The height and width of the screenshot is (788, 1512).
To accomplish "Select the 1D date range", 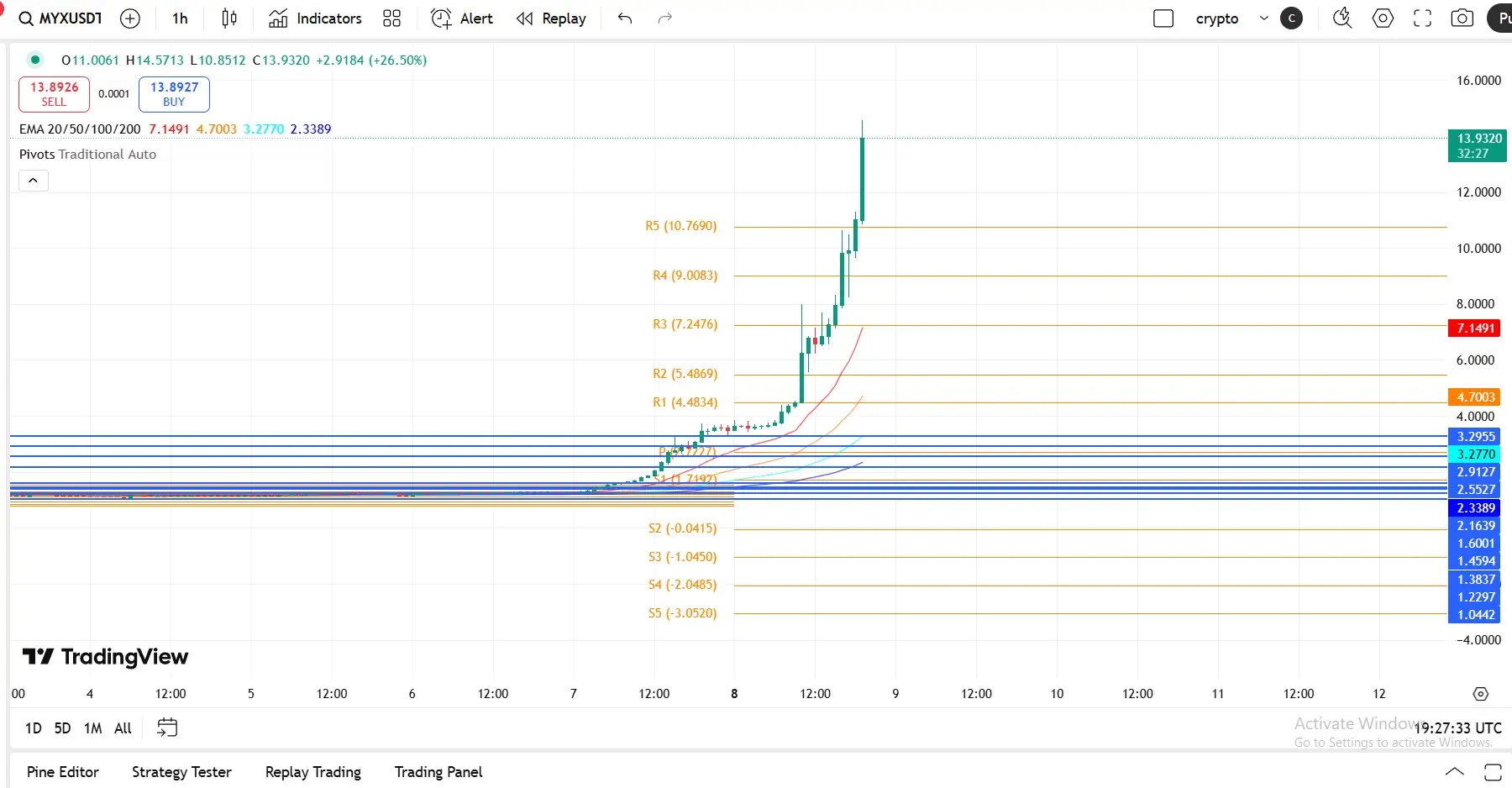I will click(x=33, y=728).
